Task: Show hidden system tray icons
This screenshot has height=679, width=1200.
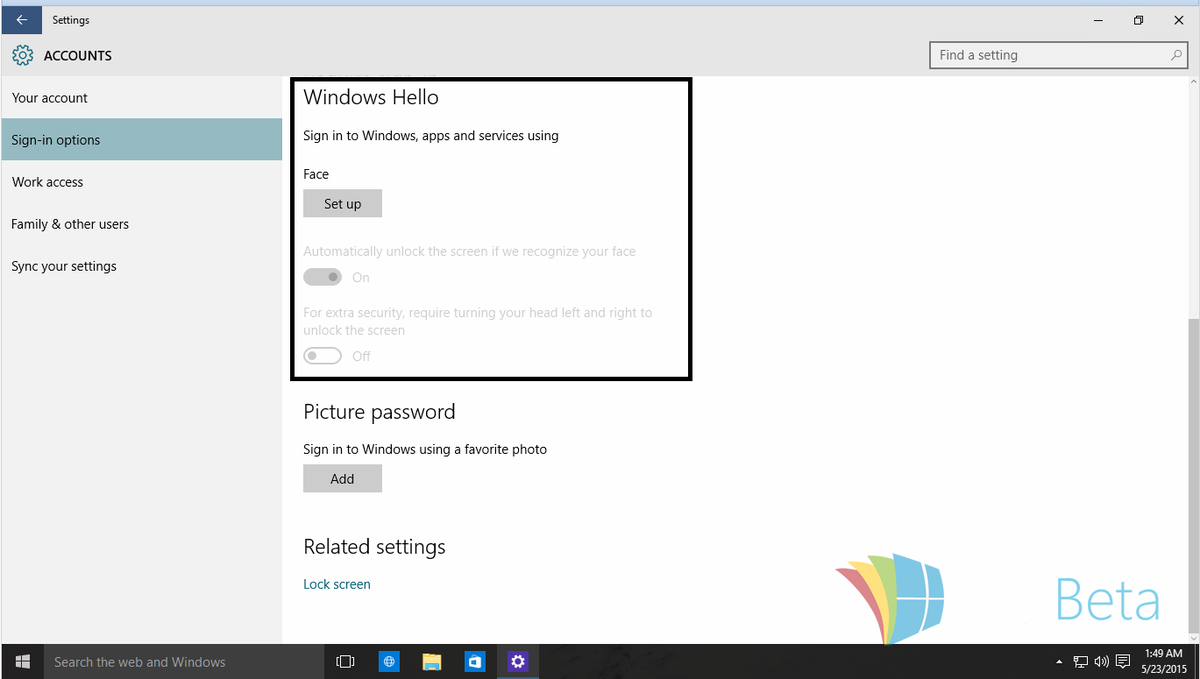Action: pos(1059,662)
